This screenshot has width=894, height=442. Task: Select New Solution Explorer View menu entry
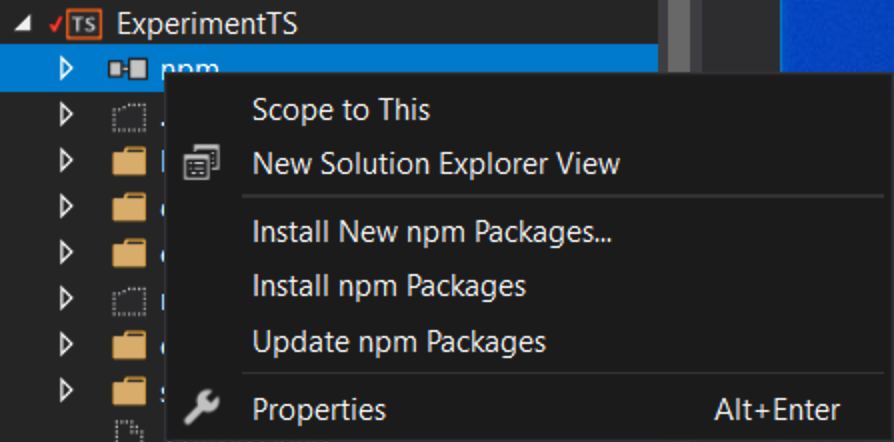click(436, 164)
